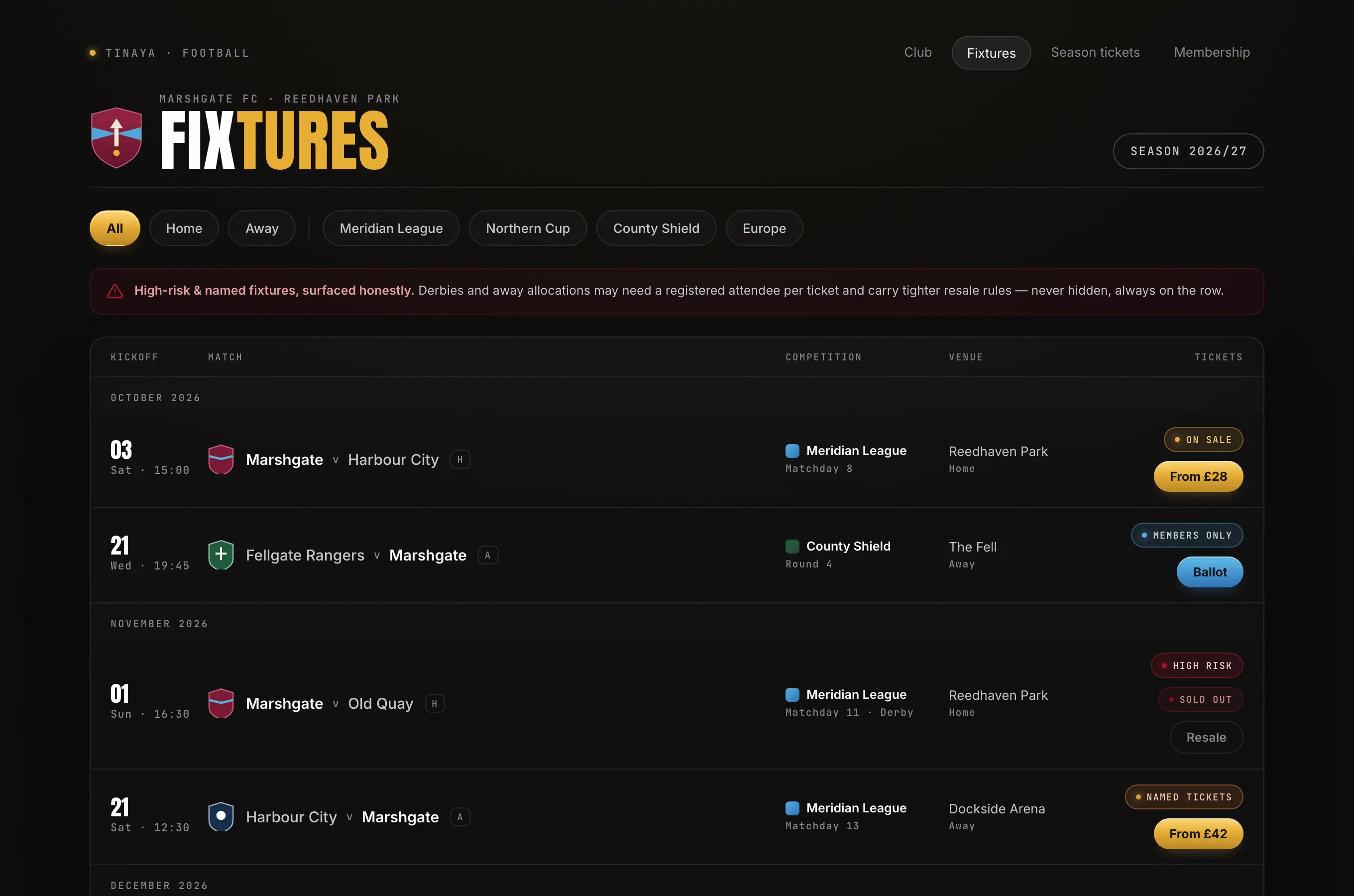The height and width of the screenshot is (896, 1354).
Task: Click the MARSHGATE FC · REEDHAVEN PARK subtitle
Action: pyautogui.click(x=279, y=99)
